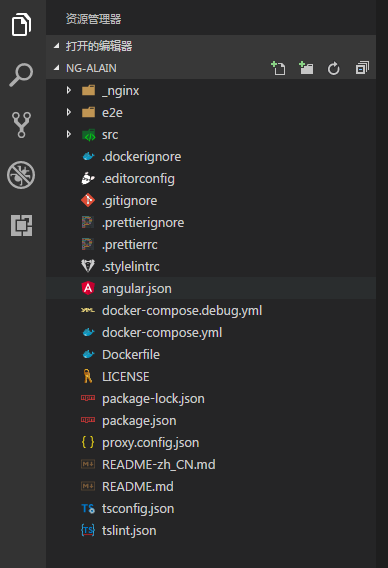
Task: Collapse the NG-ALAIN project section
Action: [x=57, y=68]
